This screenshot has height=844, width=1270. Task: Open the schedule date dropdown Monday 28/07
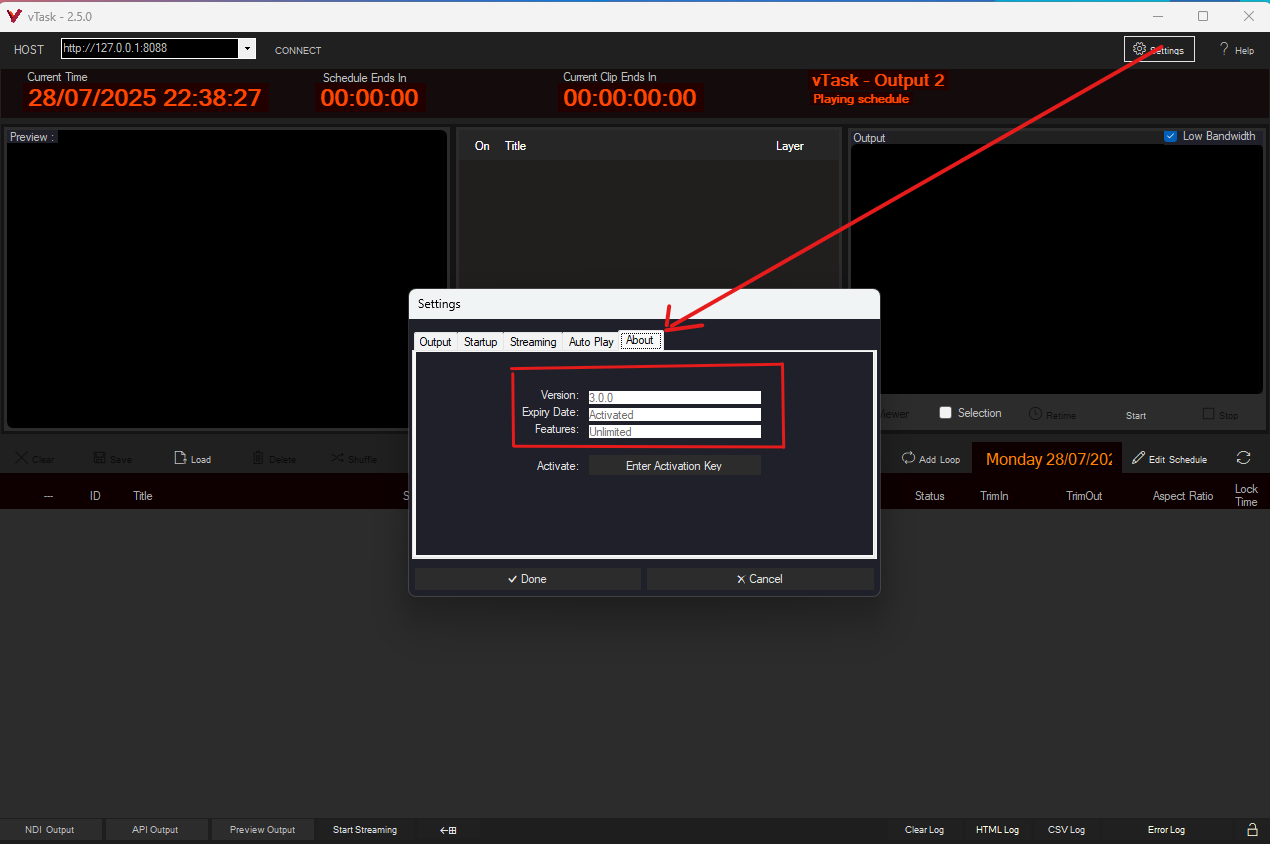[1046, 459]
